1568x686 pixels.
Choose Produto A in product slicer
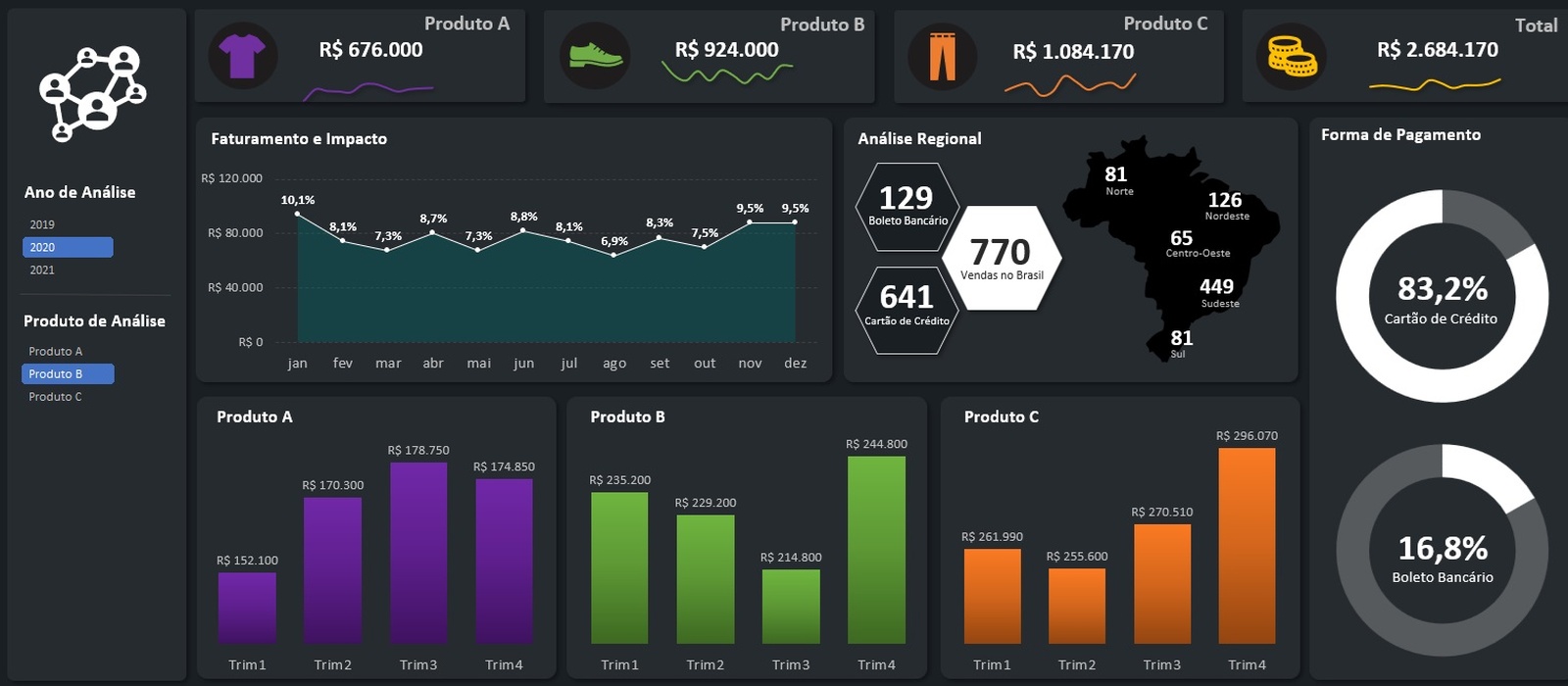pos(56,351)
